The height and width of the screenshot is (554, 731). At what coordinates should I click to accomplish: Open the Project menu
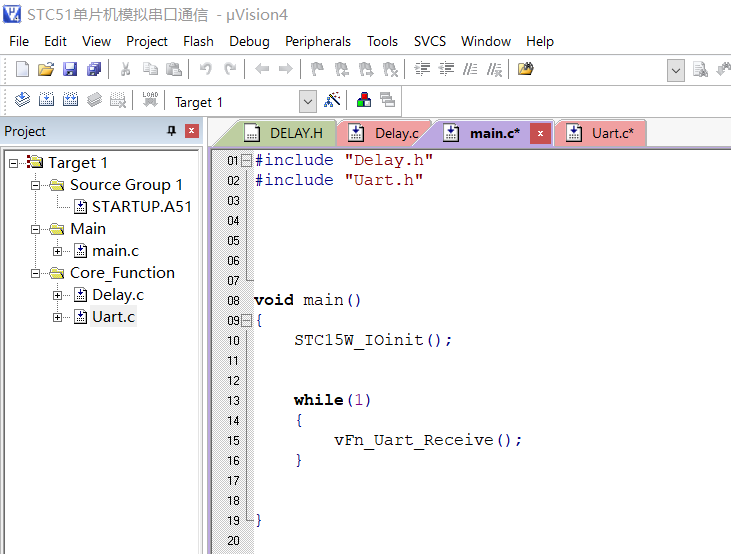point(147,42)
